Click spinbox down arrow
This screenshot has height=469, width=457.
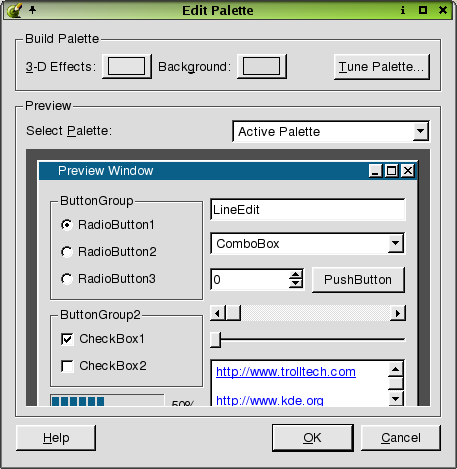[x=296, y=283]
